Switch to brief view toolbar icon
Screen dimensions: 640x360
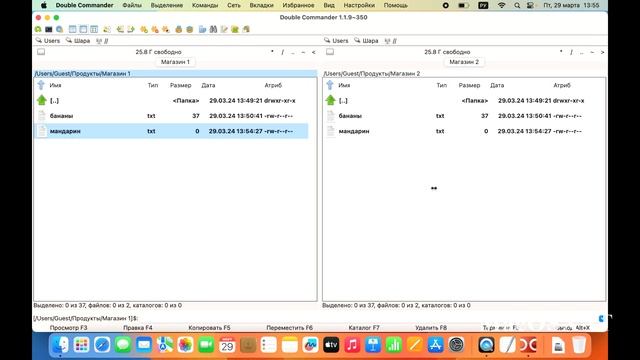click(73, 29)
